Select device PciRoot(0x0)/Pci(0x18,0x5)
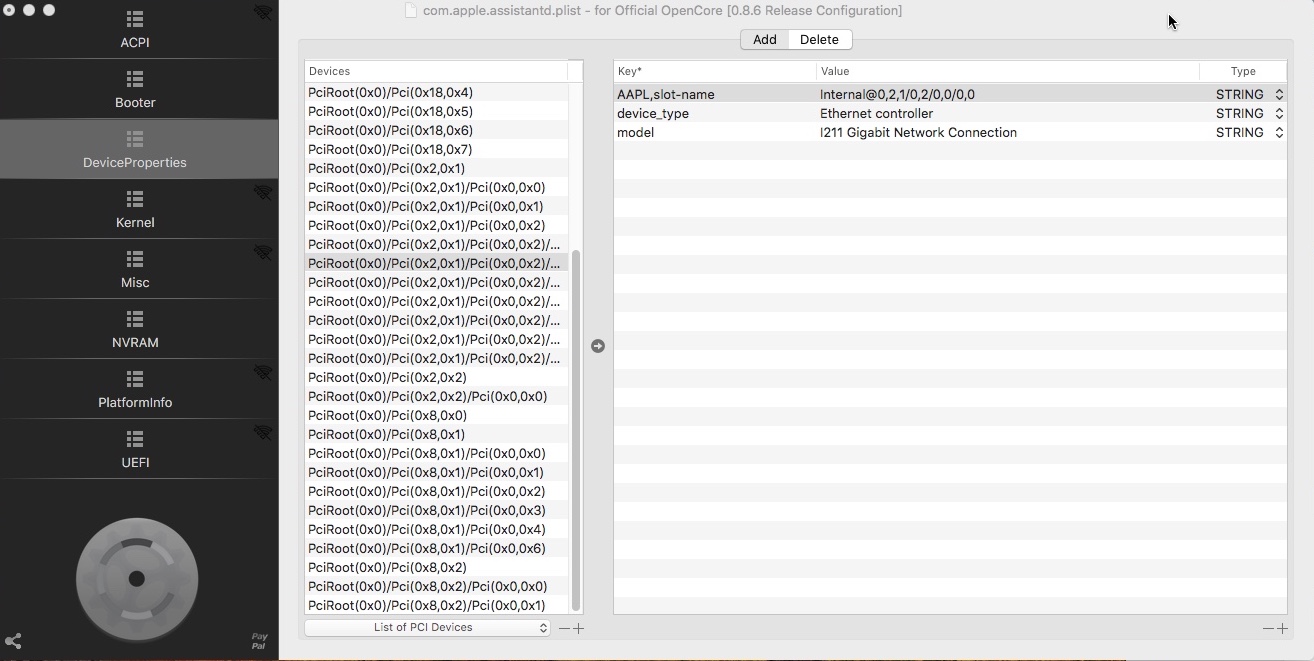1314x661 pixels. [x=436, y=111]
